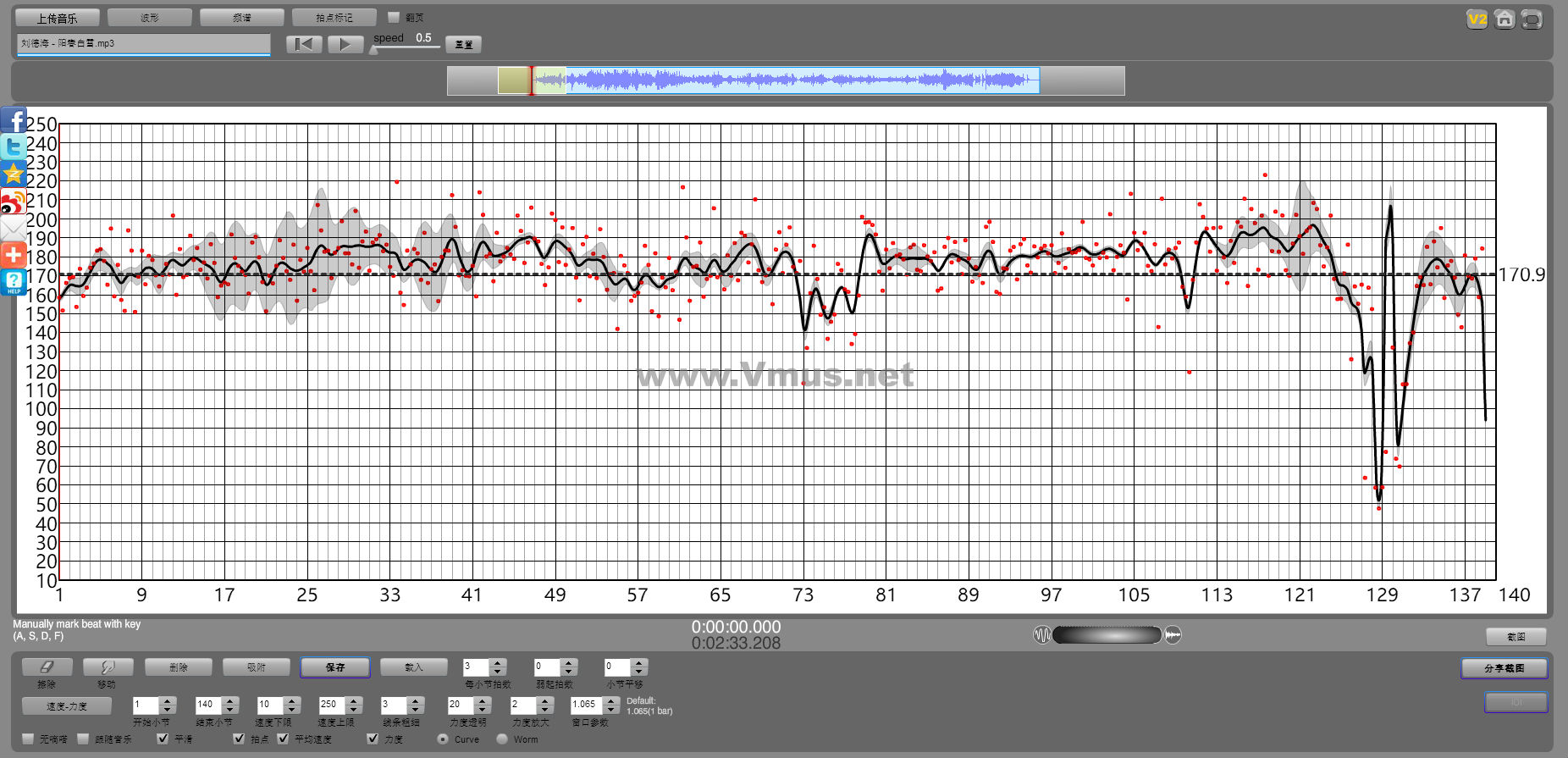Click the playback speed slider
Screen dimensions: 1568x758
pos(406,48)
